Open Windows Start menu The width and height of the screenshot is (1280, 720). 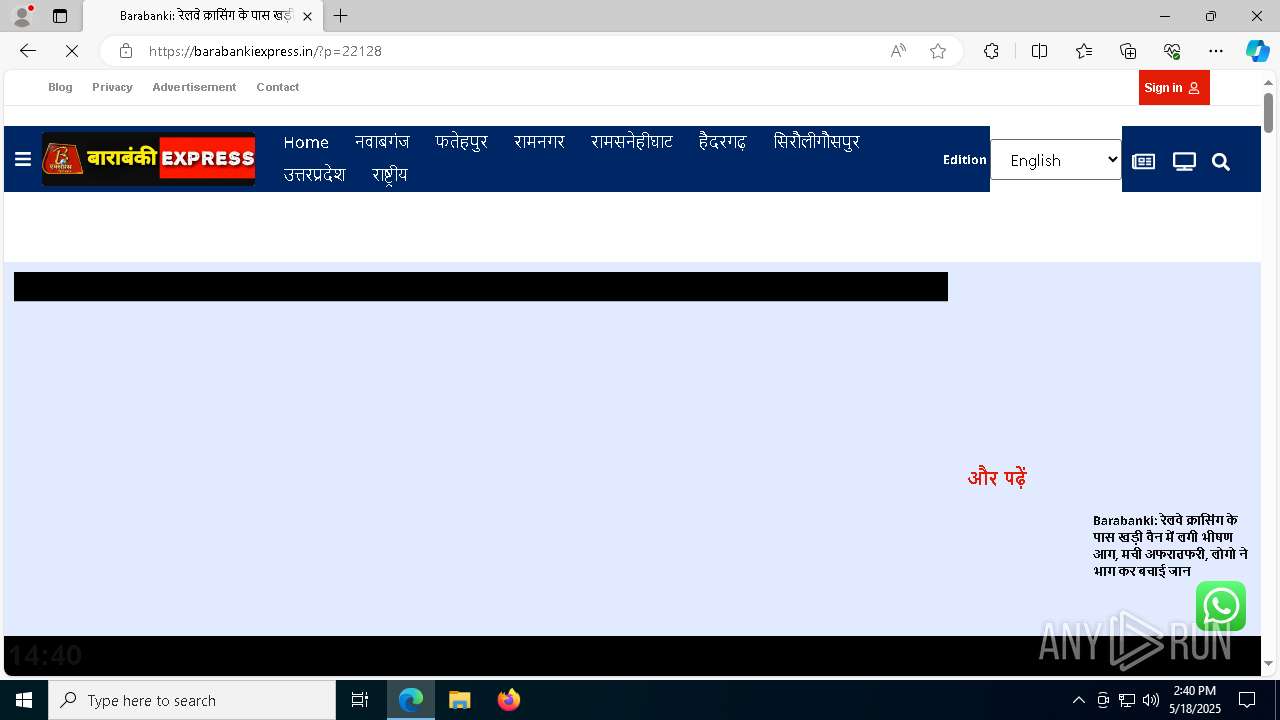tap(24, 700)
